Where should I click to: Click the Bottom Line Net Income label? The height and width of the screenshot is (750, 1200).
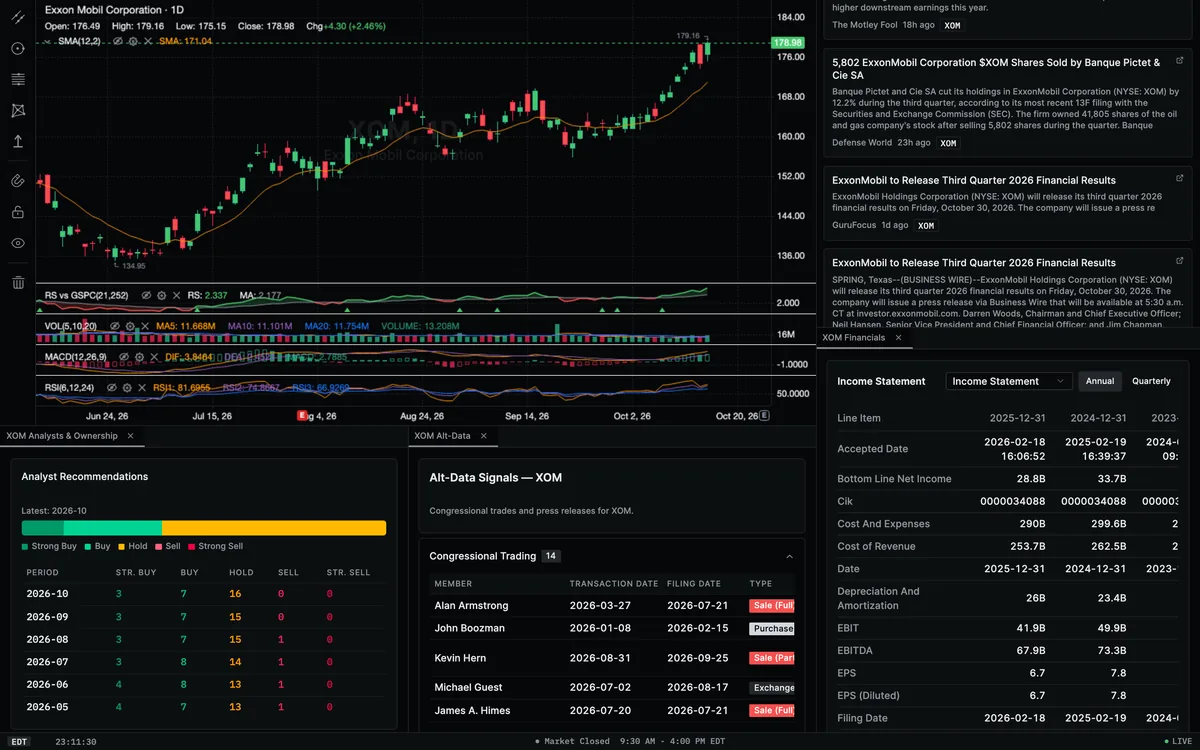tap(894, 479)
